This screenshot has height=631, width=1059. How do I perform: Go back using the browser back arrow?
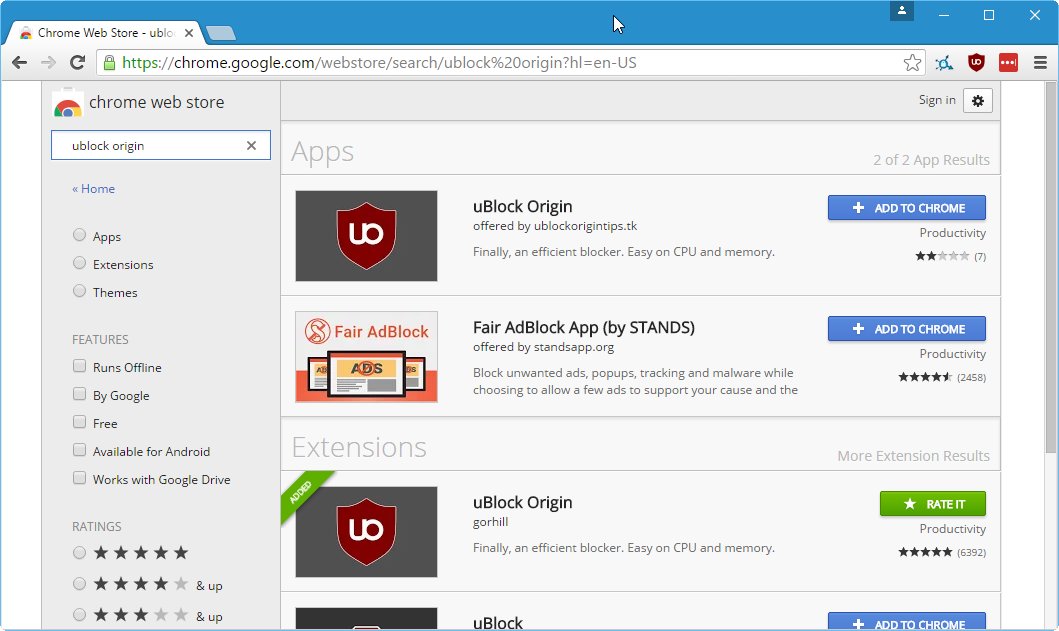(20, 63)
